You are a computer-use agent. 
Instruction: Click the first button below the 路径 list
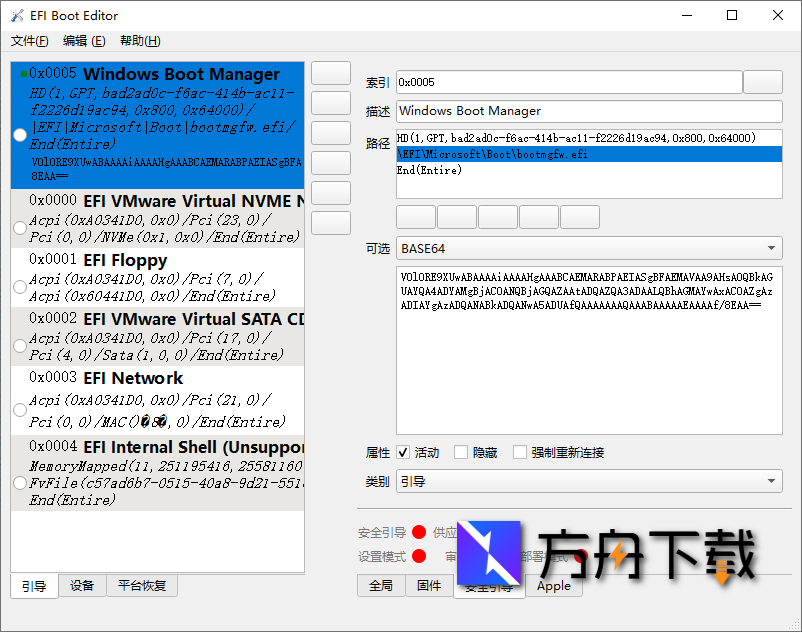(x=416, y=217)
